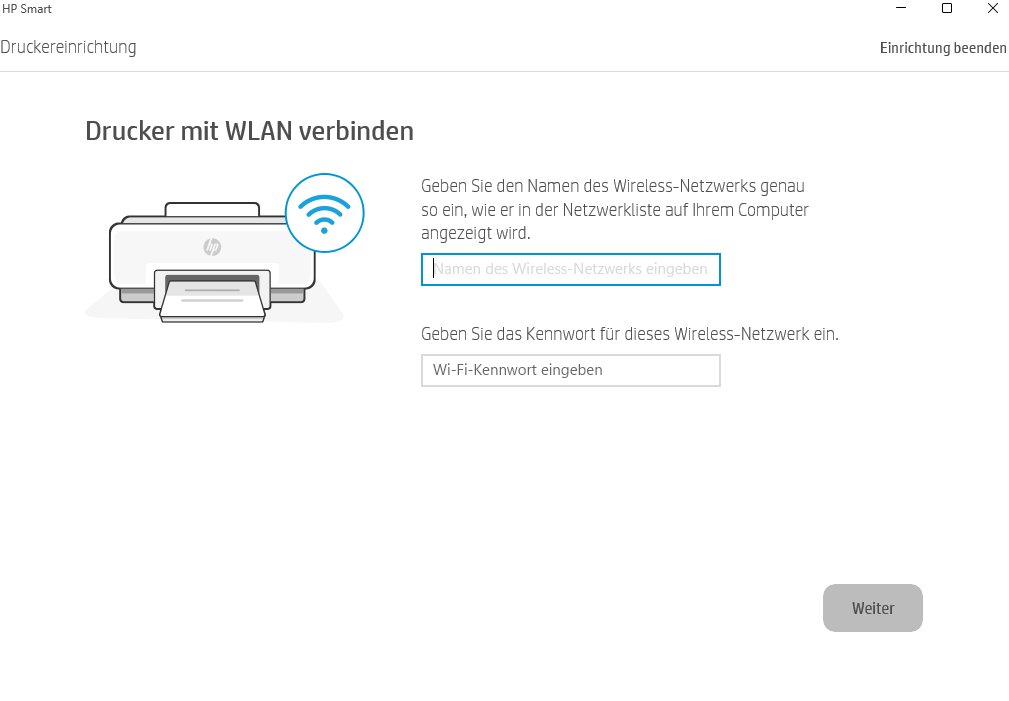Image resolution: width=1009 pixels, height=701 pixels.
Task: Click the Wi-Fi-Kennwort eingeben password field
Action: coord(571,370)
